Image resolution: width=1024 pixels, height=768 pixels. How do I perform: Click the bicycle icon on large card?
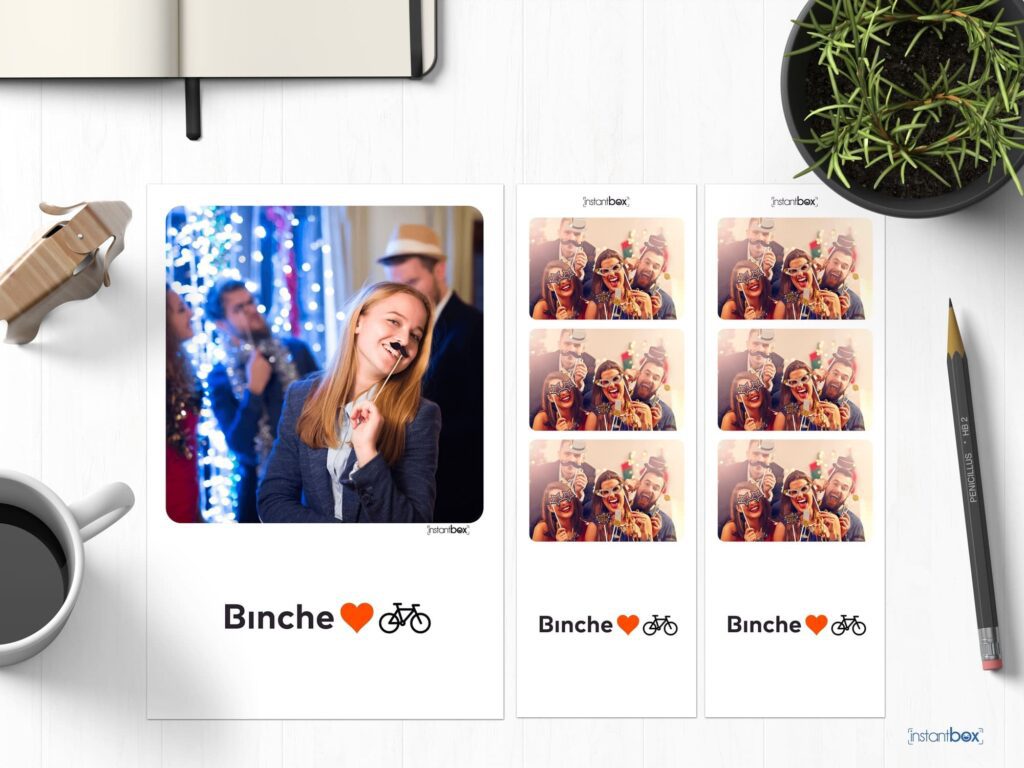(405, 618)
